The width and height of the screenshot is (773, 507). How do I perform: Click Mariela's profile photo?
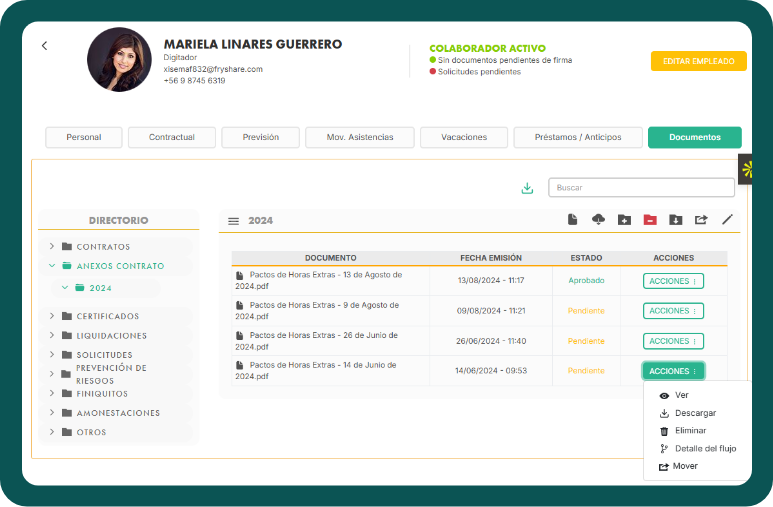[120, 60]
